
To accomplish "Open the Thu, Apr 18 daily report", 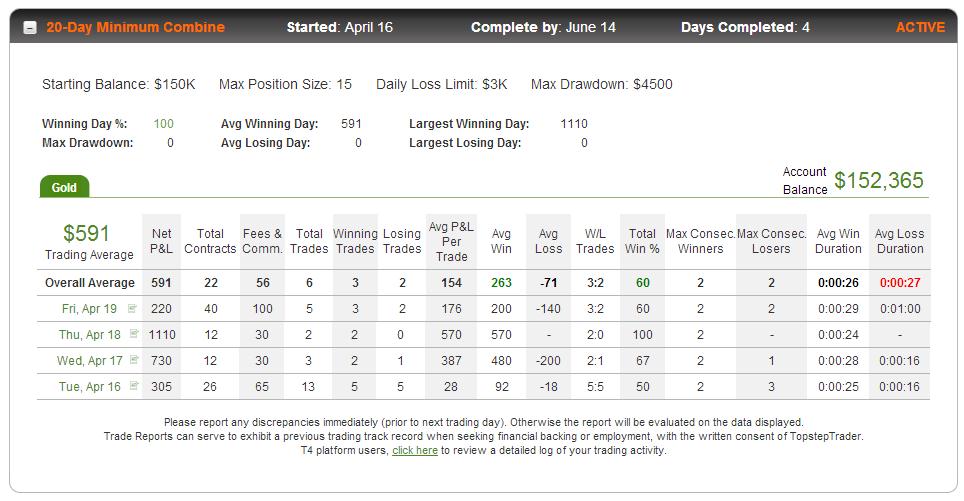I will [90, 334].
